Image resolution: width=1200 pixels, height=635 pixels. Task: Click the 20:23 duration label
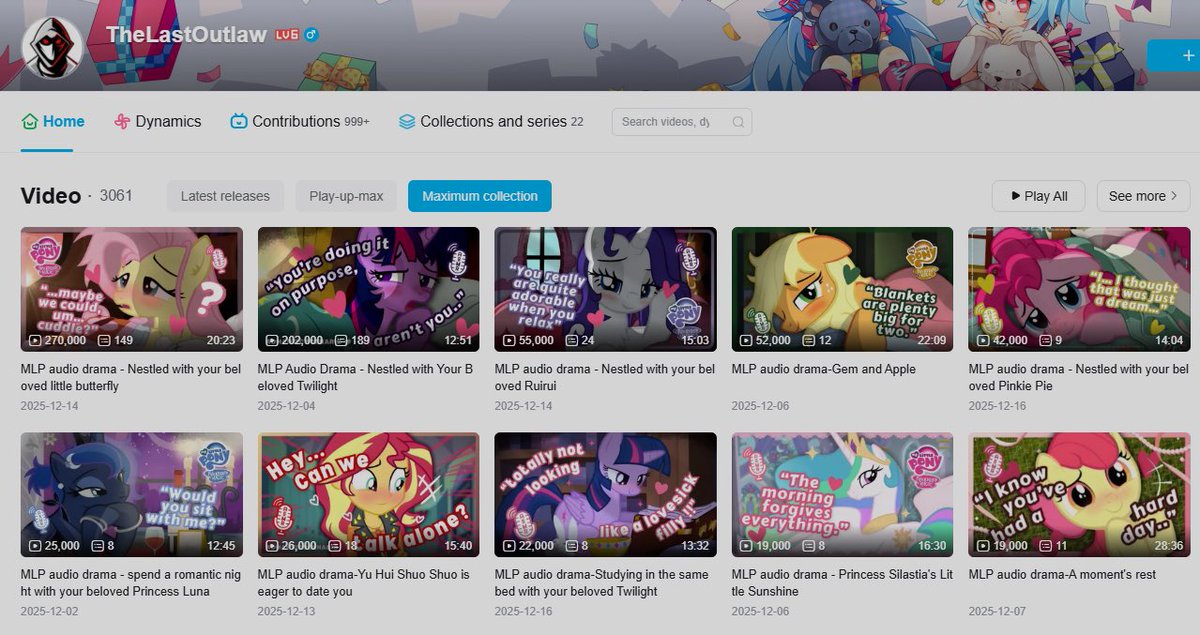(220, 340)
